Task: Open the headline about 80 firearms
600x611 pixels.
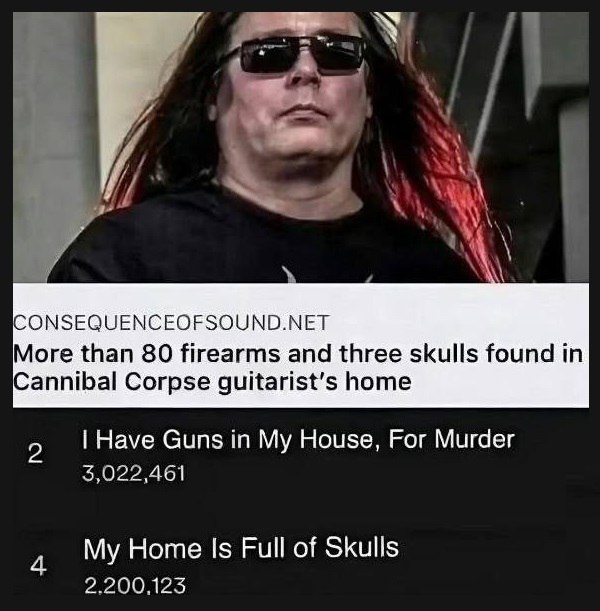Action: (298, 367)
